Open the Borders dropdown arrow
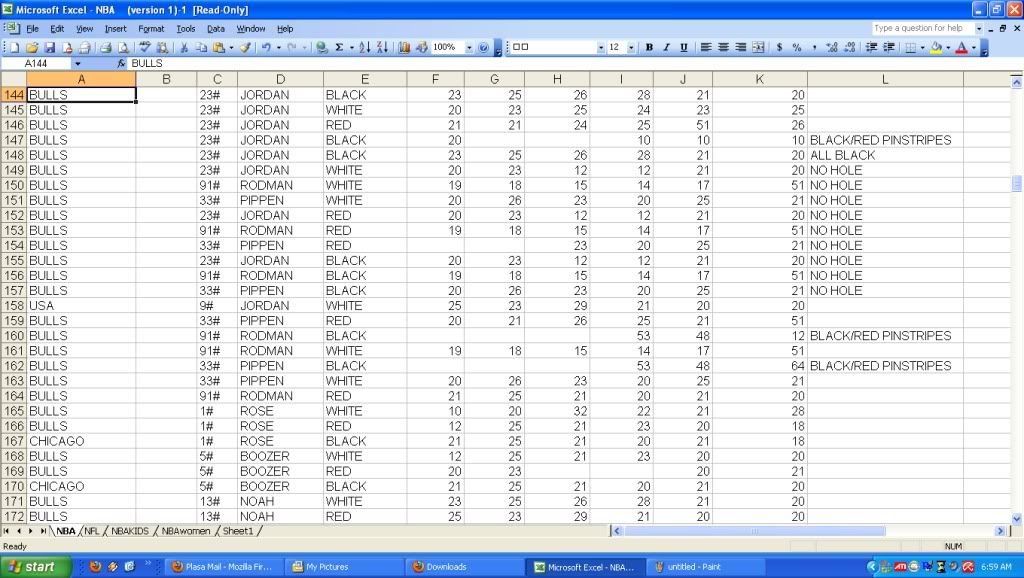The image size is (1024, 578). (x=922, y=47)
